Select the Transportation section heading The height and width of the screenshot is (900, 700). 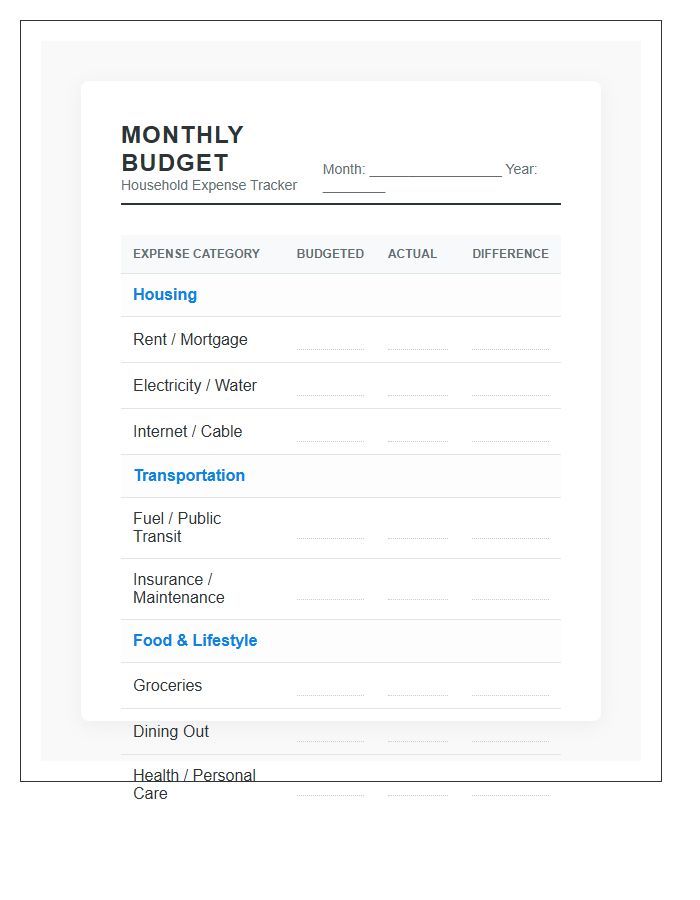click(x=189, y=475)
